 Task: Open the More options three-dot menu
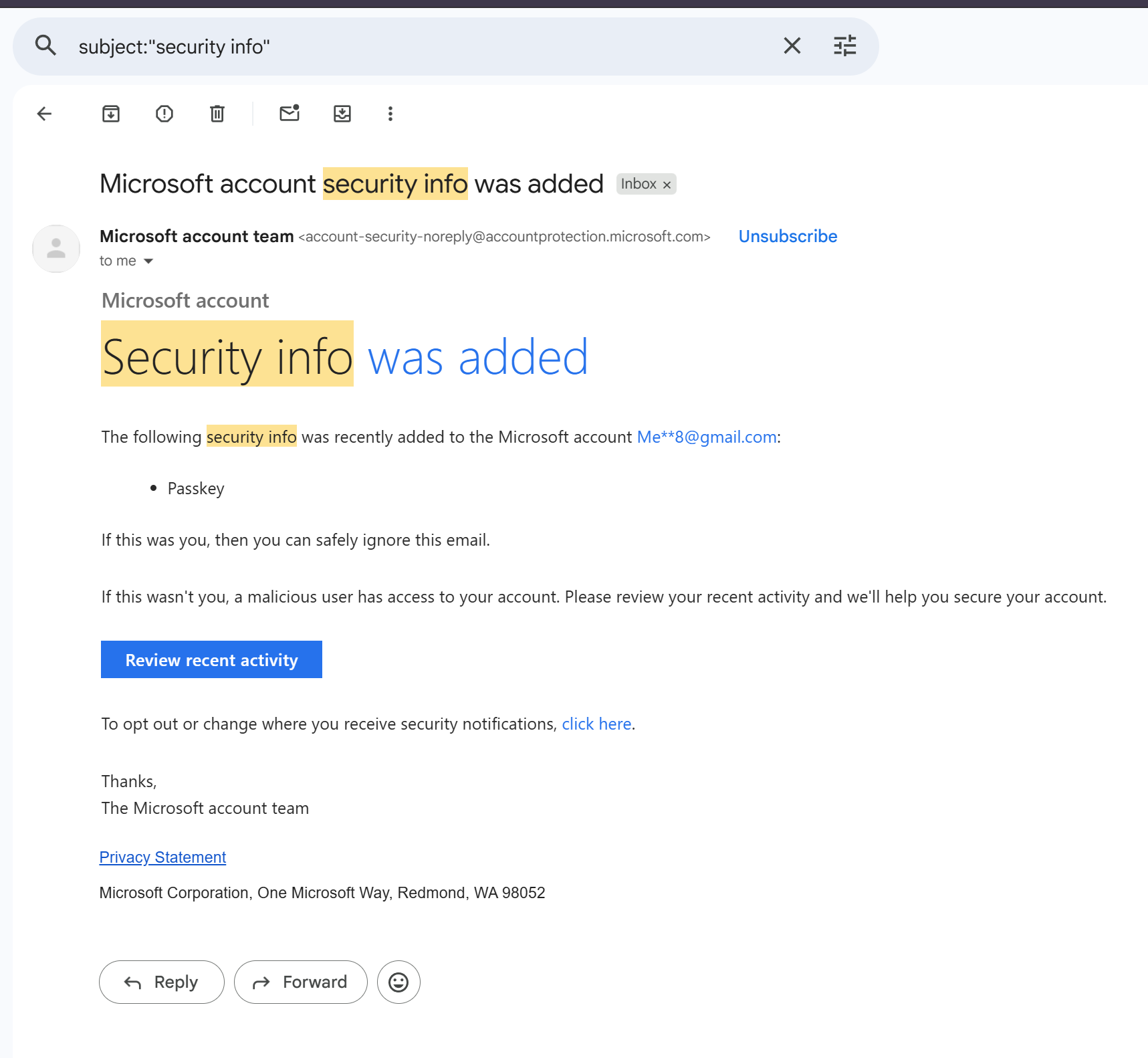[390, 114]
